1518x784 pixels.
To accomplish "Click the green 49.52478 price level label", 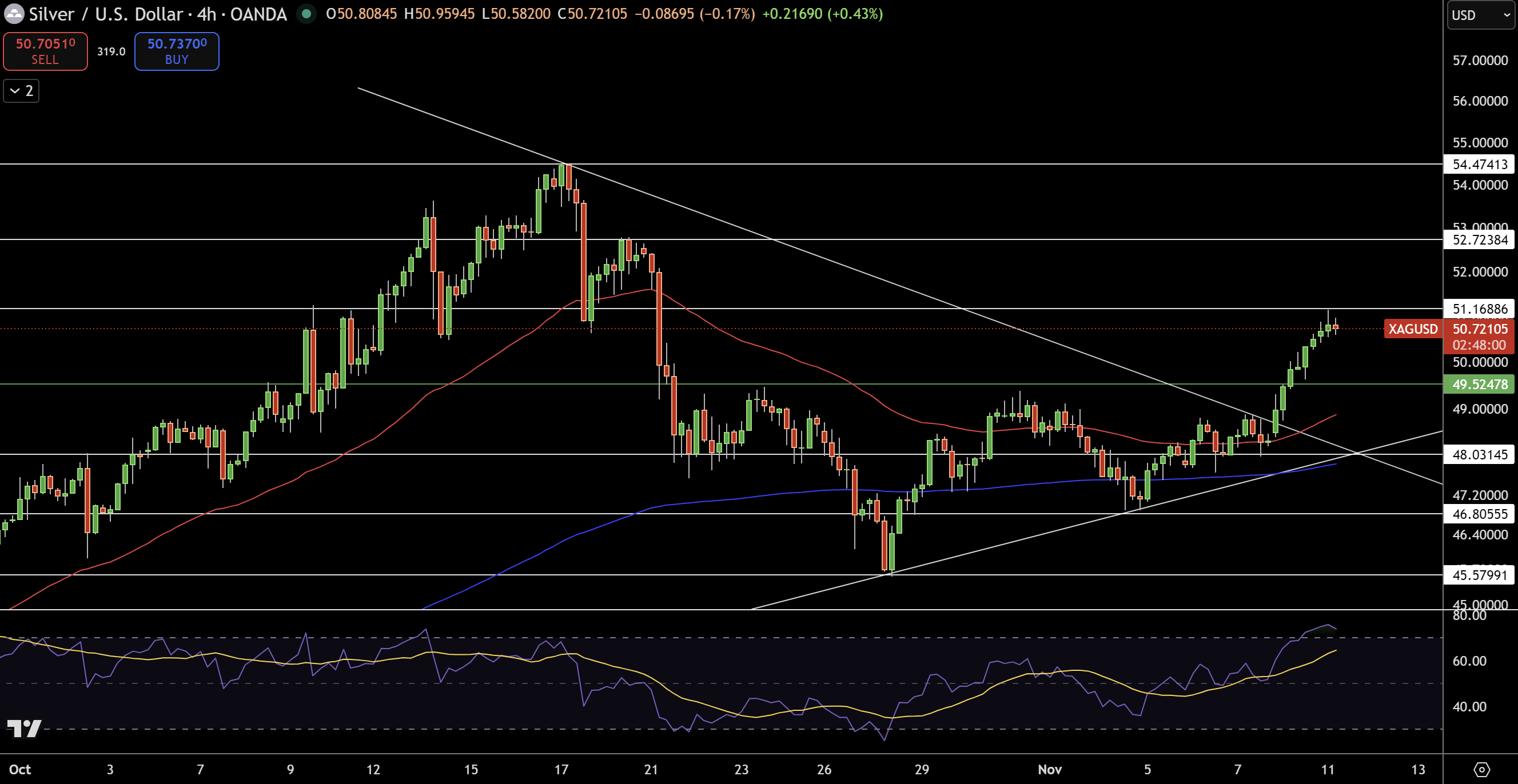I will point(1479,384).
